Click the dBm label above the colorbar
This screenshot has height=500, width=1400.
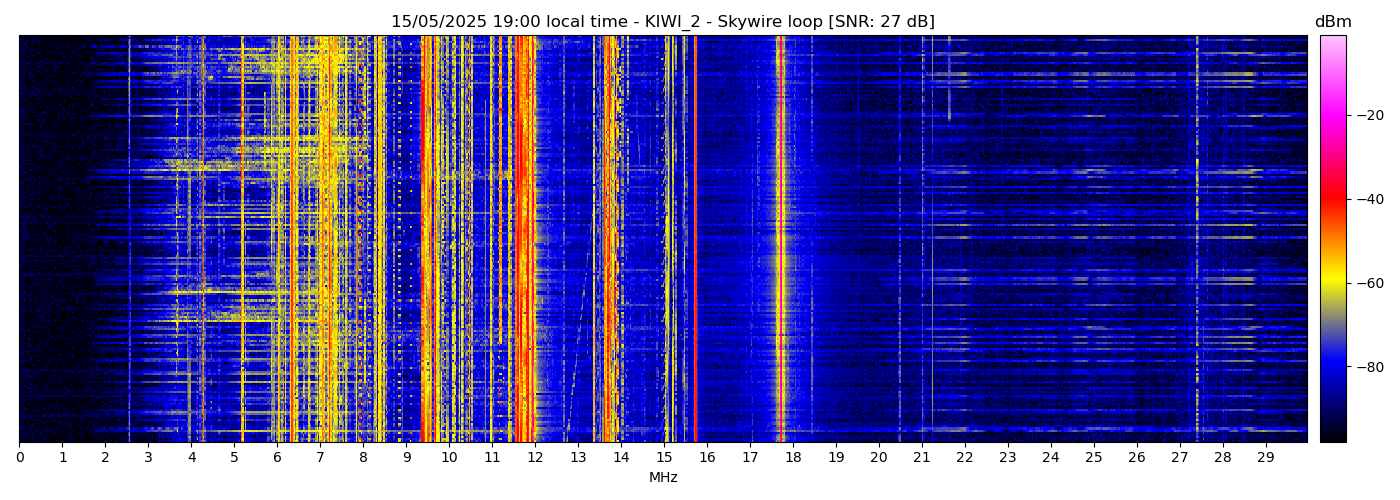tap(1332, 22)
